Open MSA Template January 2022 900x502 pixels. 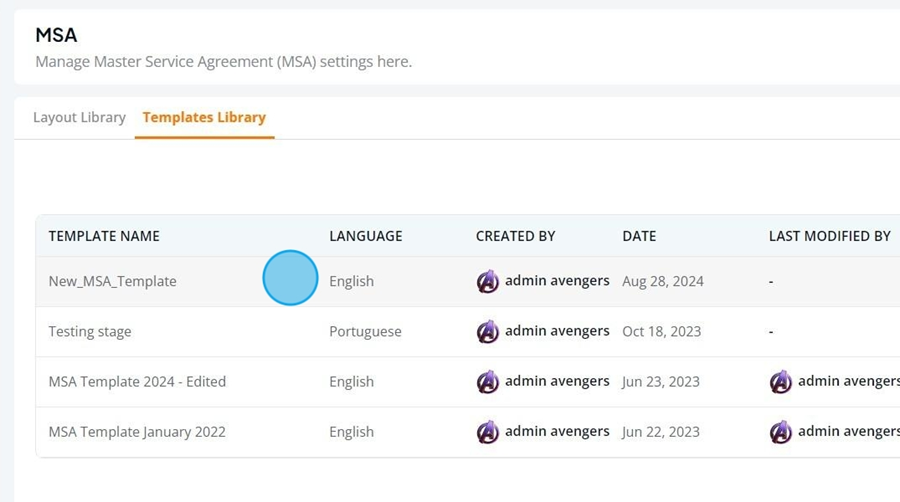(x=137, y=432)
